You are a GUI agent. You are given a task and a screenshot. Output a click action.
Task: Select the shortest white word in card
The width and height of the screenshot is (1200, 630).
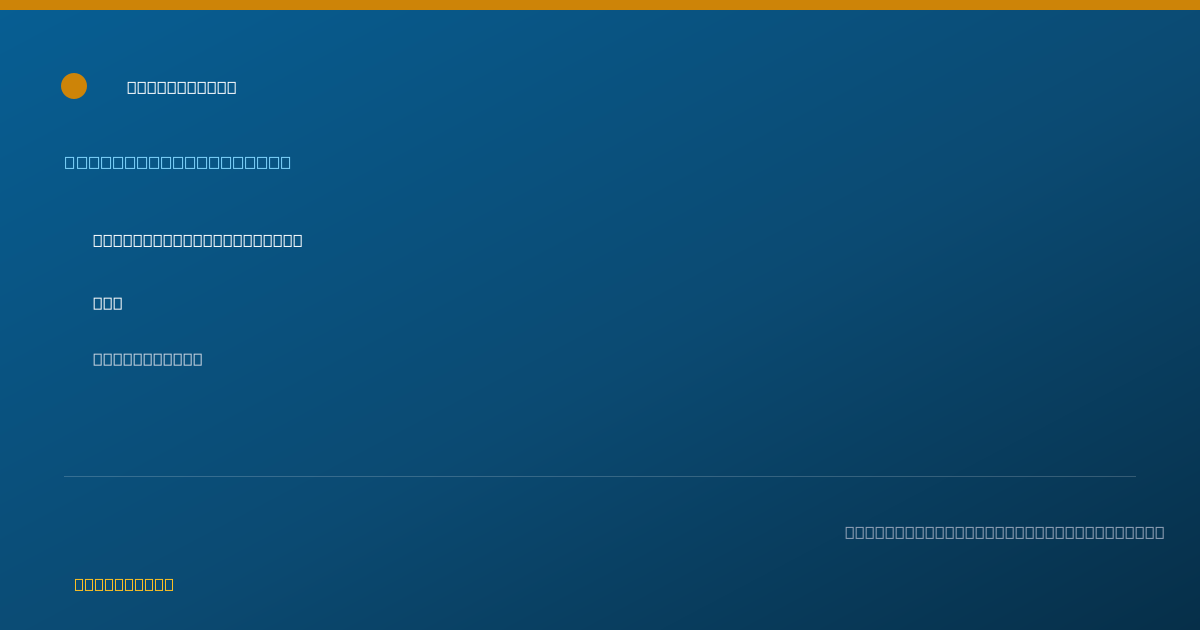[x=108, y=303]
